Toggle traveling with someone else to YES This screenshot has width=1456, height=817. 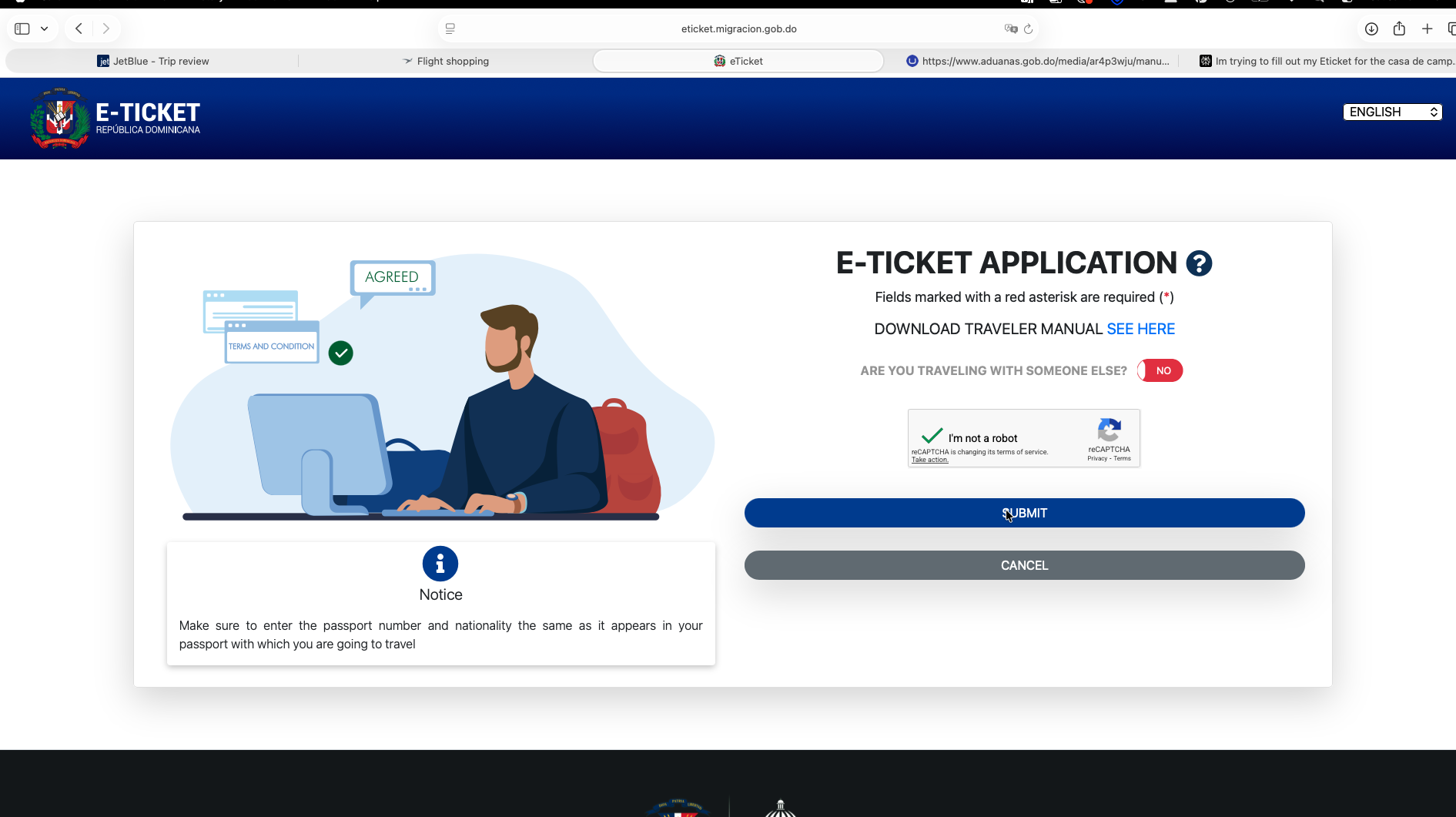pos(1160,370)
